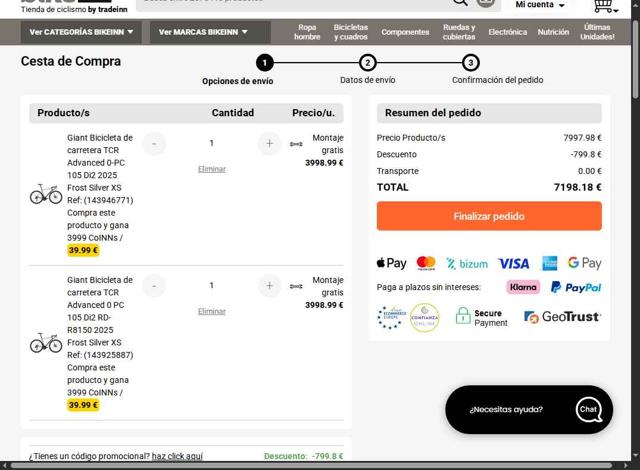
Task: Open Mi cuenta dropdown
Action: (x=540, y=5)
